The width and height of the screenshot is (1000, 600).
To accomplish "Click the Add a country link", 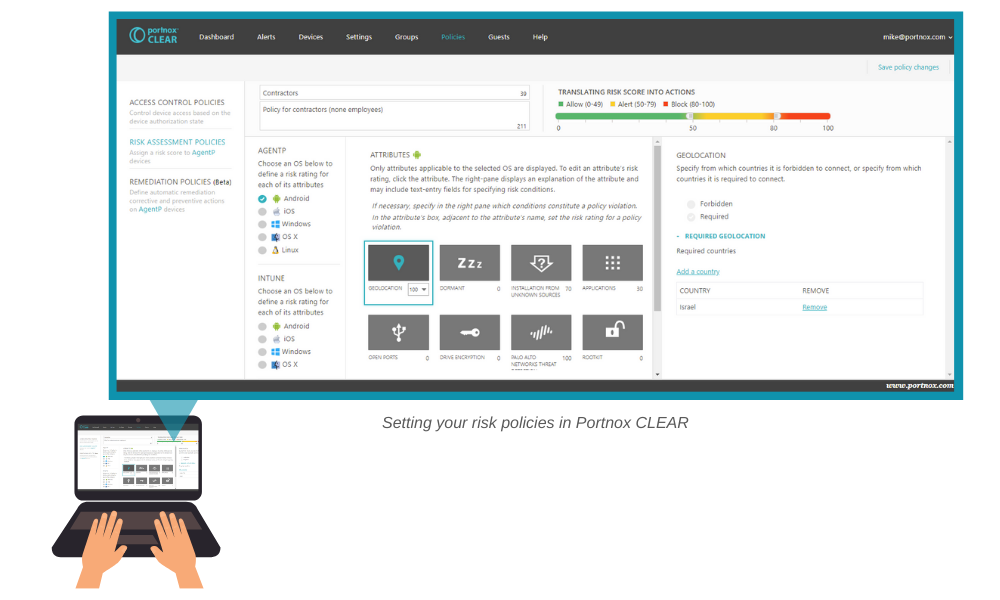I will tap(697, 272).
